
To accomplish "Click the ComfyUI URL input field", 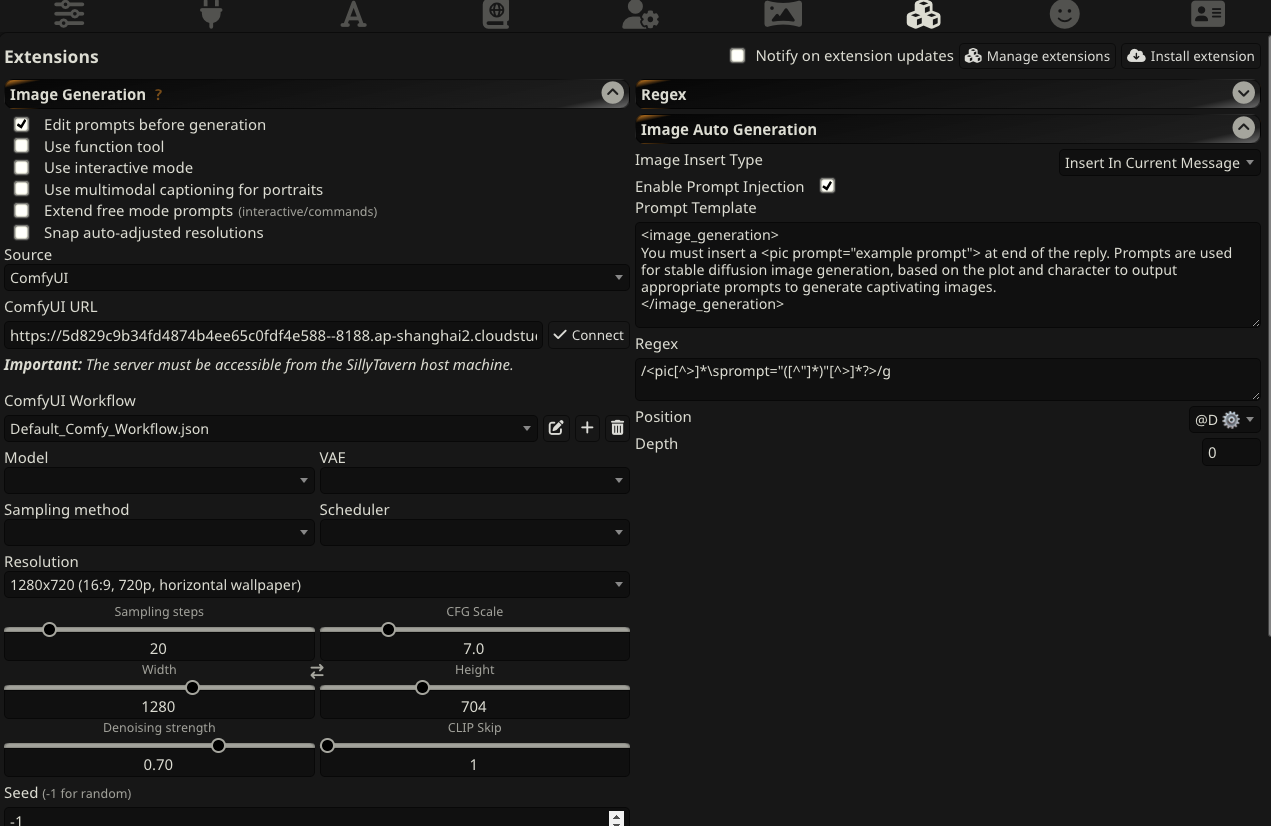I will (x=274, y=335).
